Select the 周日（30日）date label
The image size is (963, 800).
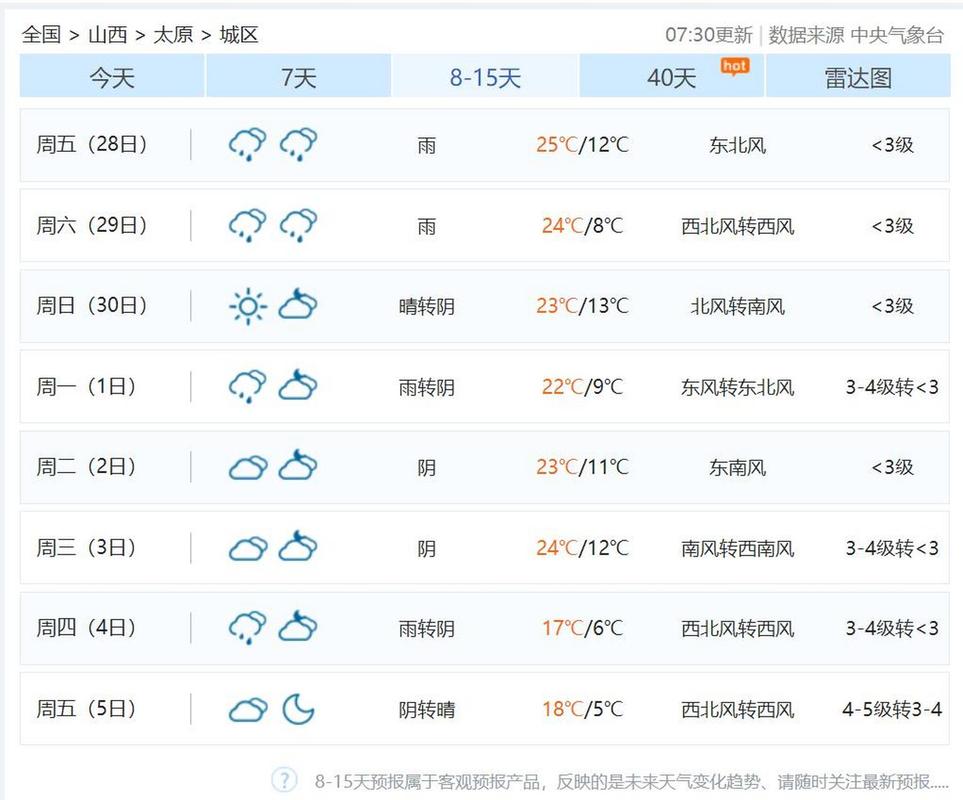coord(92,305)
